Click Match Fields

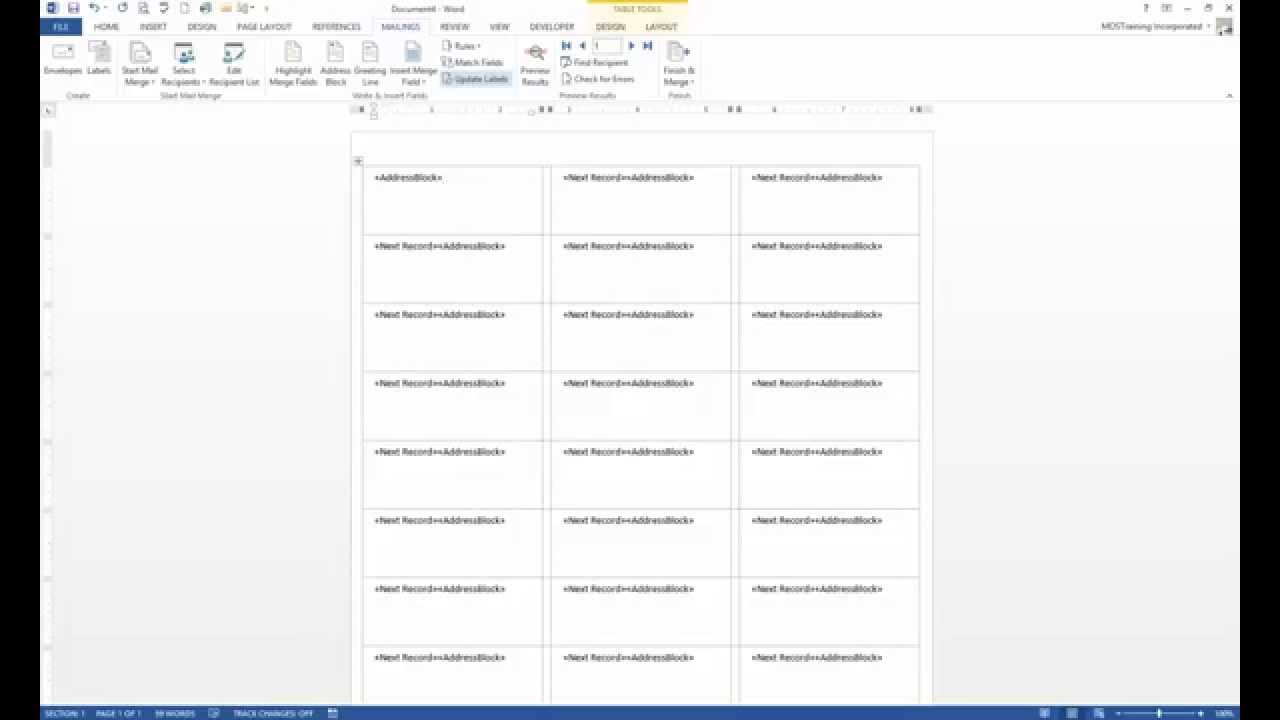[473, 62]
